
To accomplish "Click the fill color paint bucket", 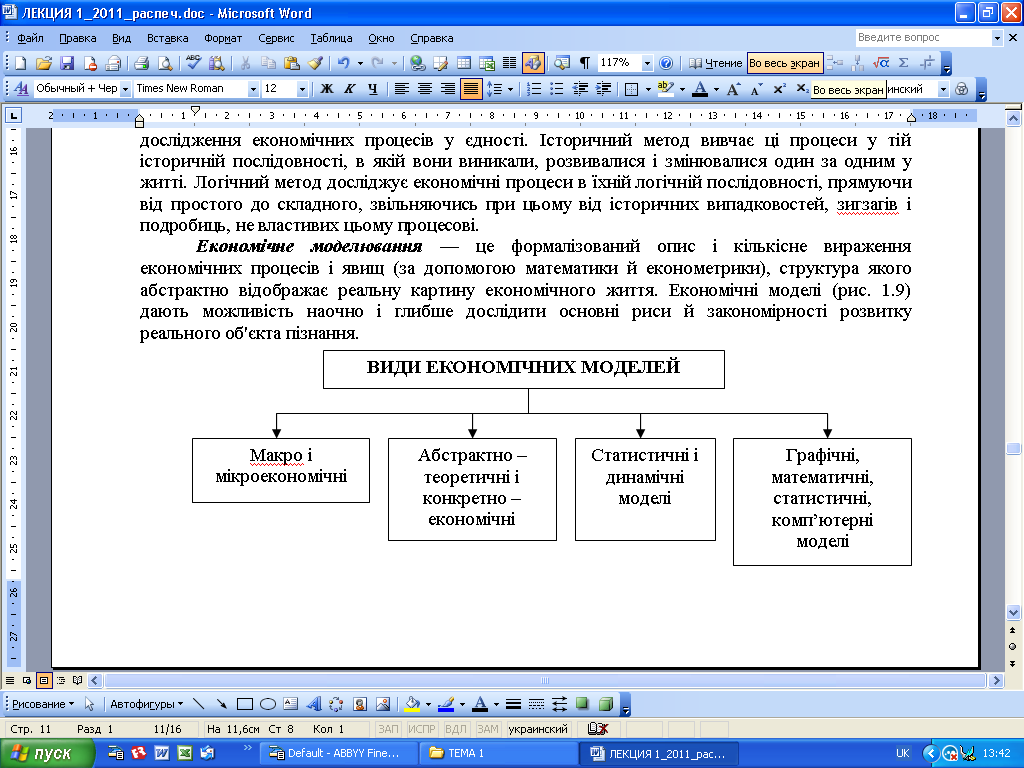I will 412,704.
